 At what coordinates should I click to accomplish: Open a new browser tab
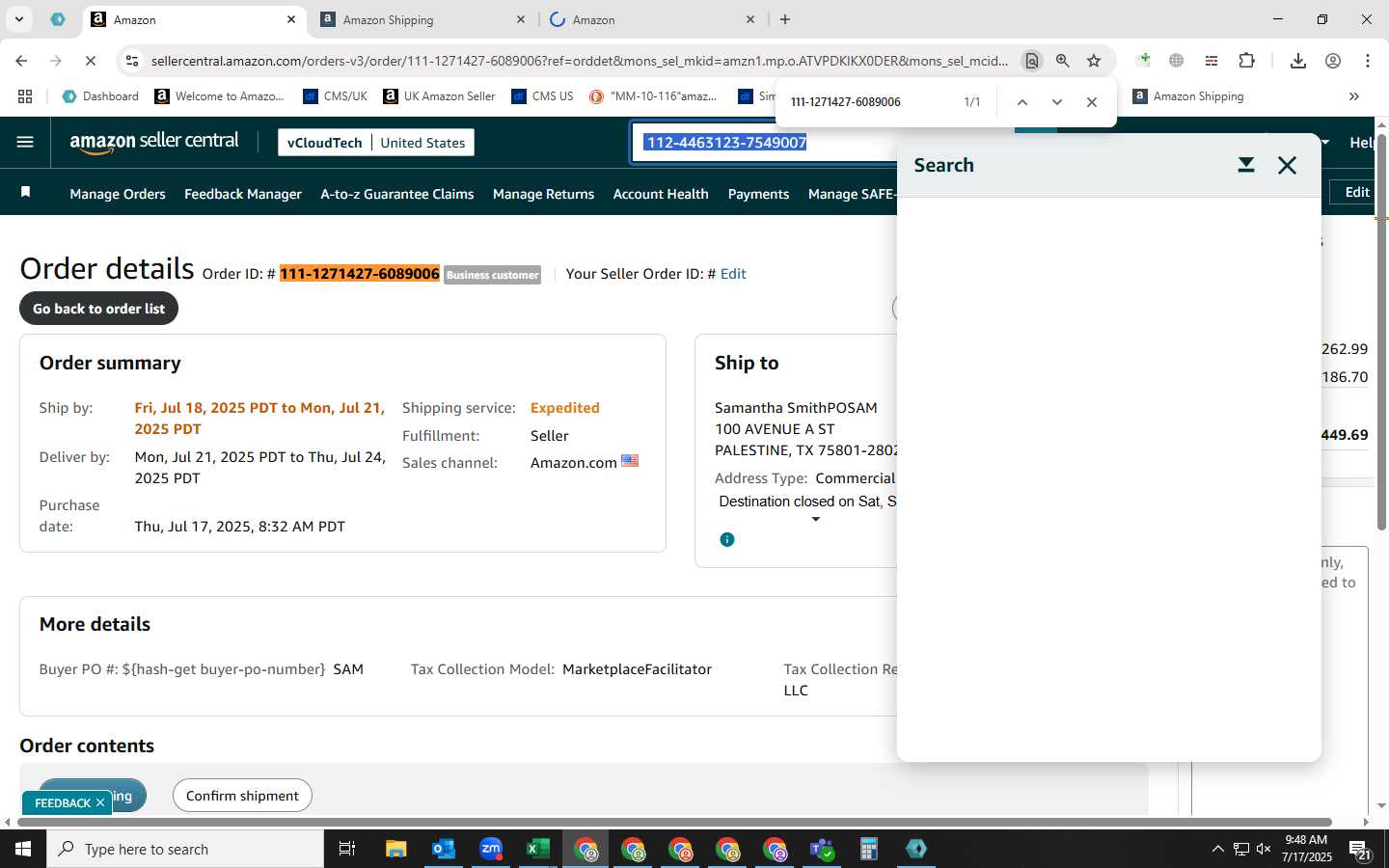click(x=785, y=19)
